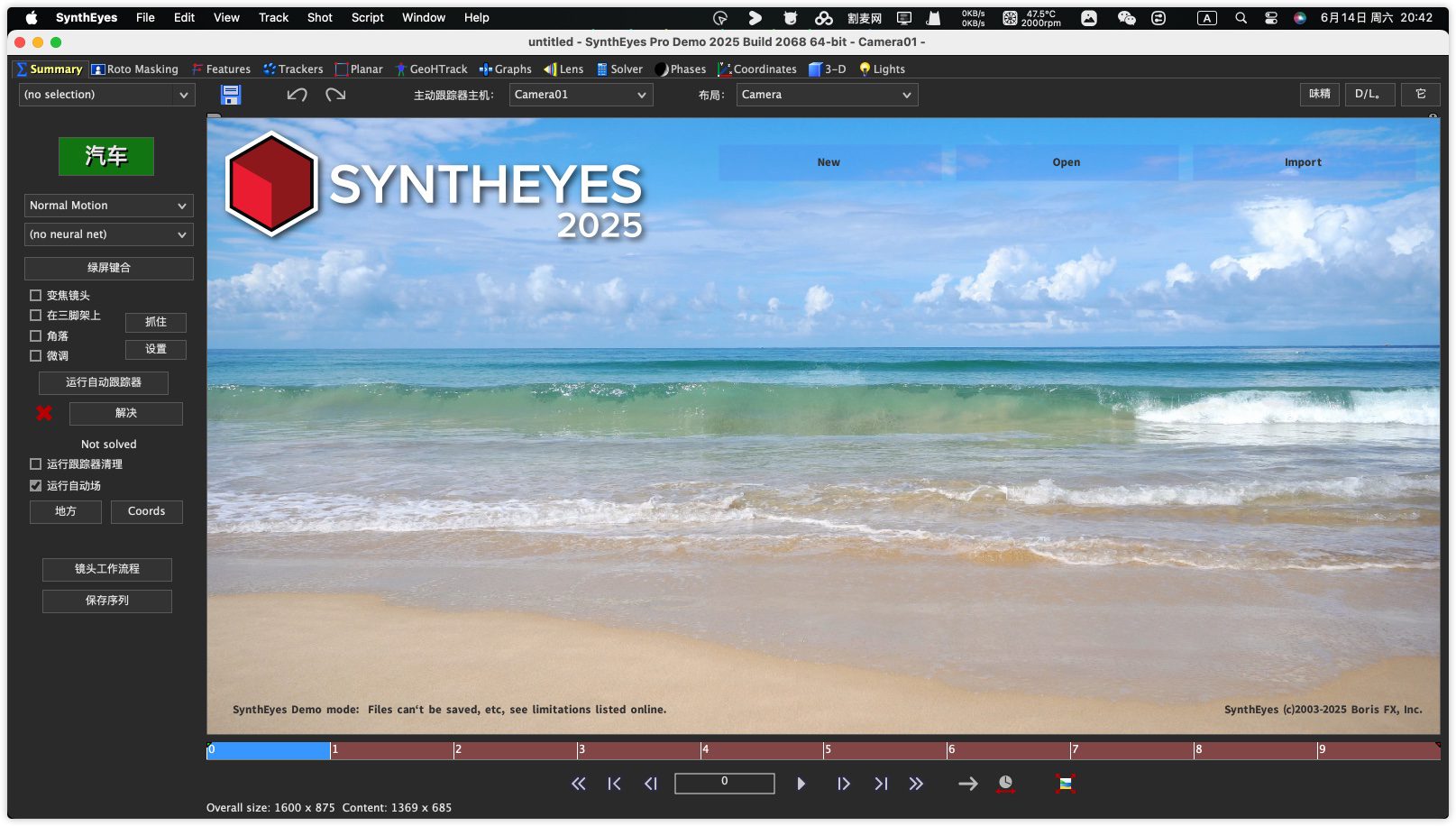Screen dimensions: 1456x826
Task: Open the Shot menu
Action: (319, 17)
